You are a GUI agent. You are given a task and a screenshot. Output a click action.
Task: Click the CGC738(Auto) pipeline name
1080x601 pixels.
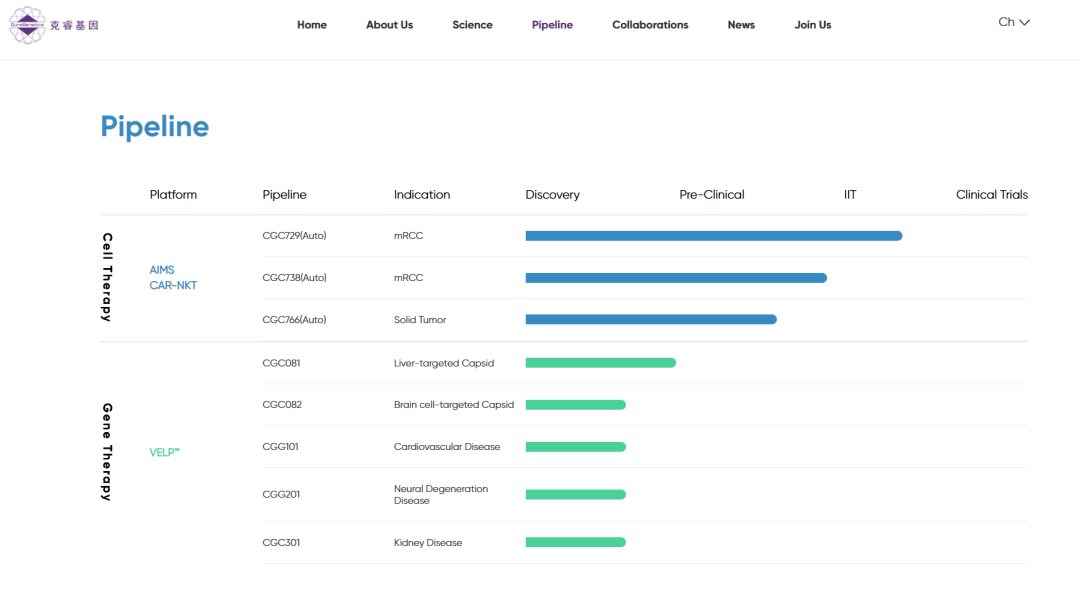[294, 278]
